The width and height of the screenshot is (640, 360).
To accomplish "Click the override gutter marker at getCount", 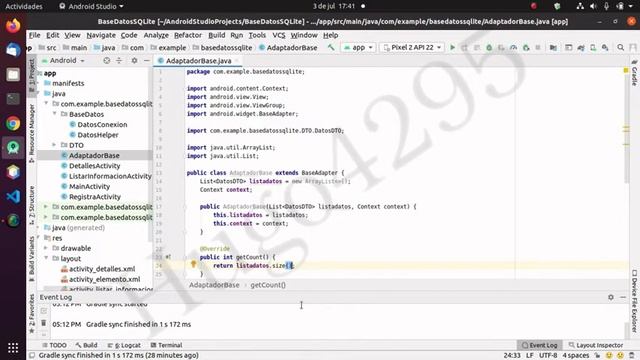I will (168, 257).
